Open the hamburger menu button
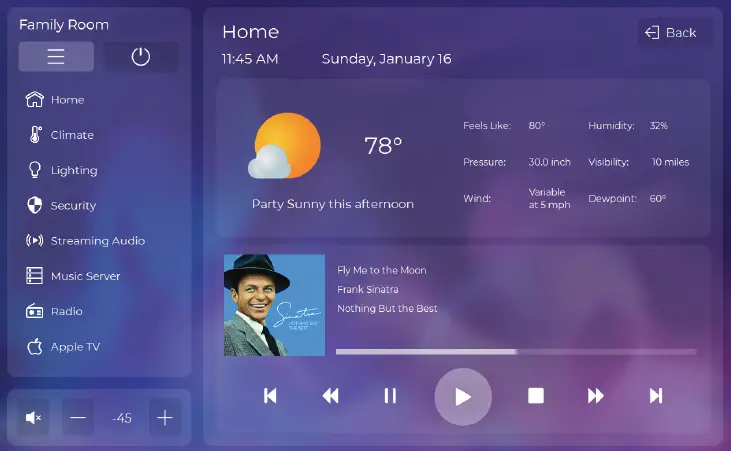Screen dimensions: 731x451 pos(56,56)
